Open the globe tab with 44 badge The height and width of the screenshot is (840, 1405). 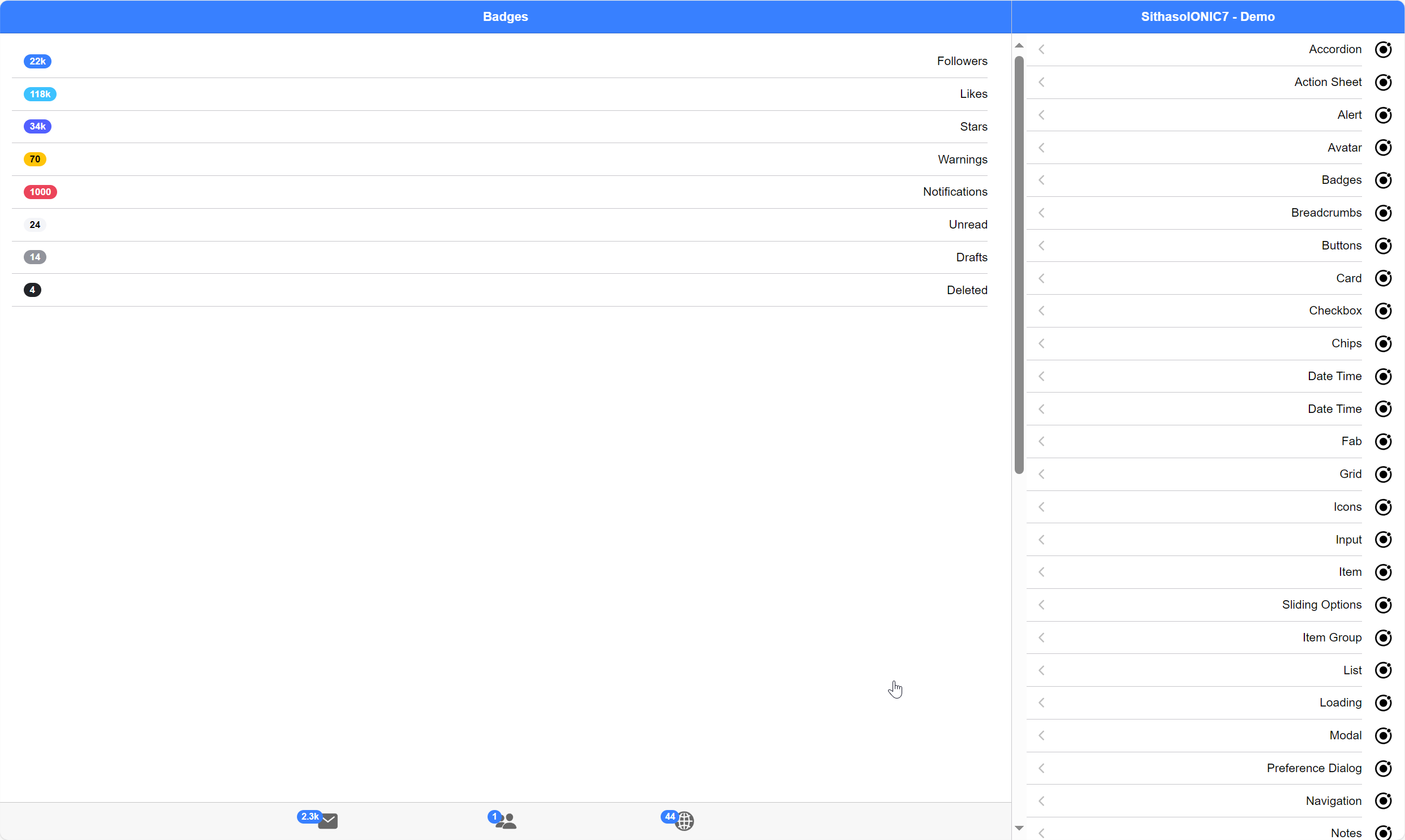[x=684, y=821]
